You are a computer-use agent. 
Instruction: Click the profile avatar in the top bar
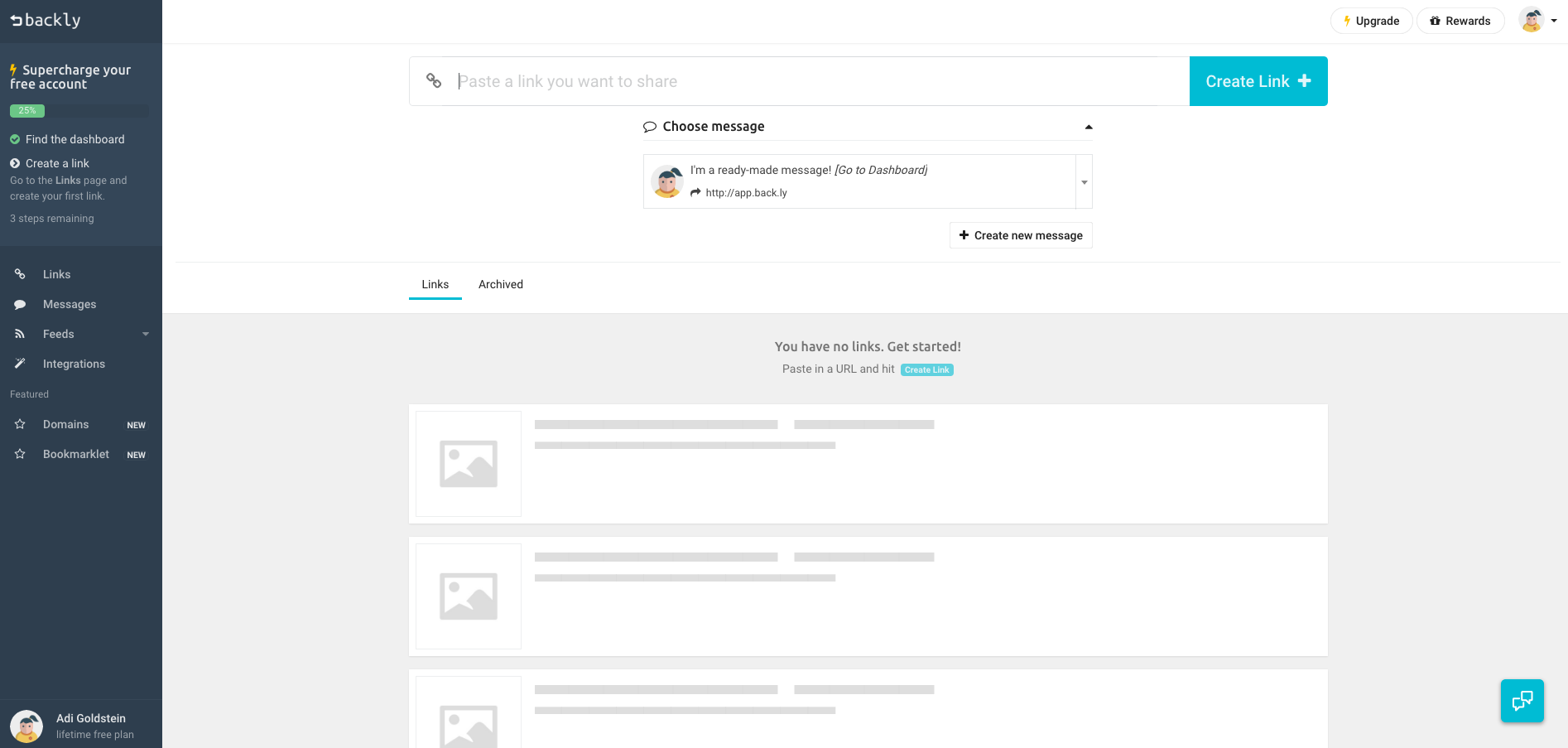[1532, 20]
